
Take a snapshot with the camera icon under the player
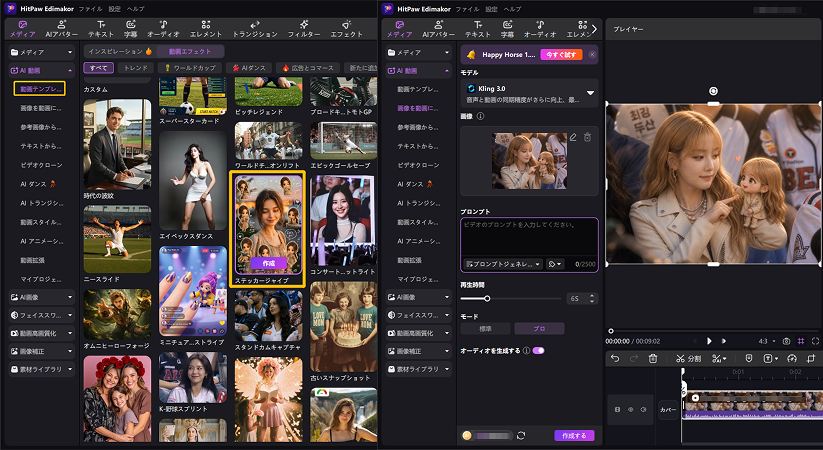[x=786, y=341]
